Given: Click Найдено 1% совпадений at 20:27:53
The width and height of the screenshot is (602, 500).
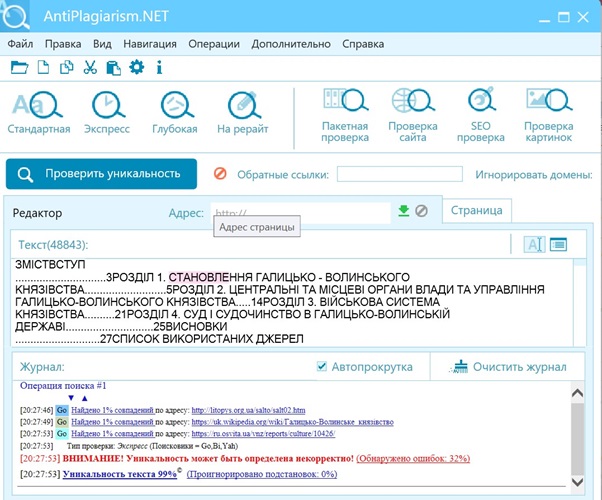Looking at the screenshot, I should click(x=112, y=434).
